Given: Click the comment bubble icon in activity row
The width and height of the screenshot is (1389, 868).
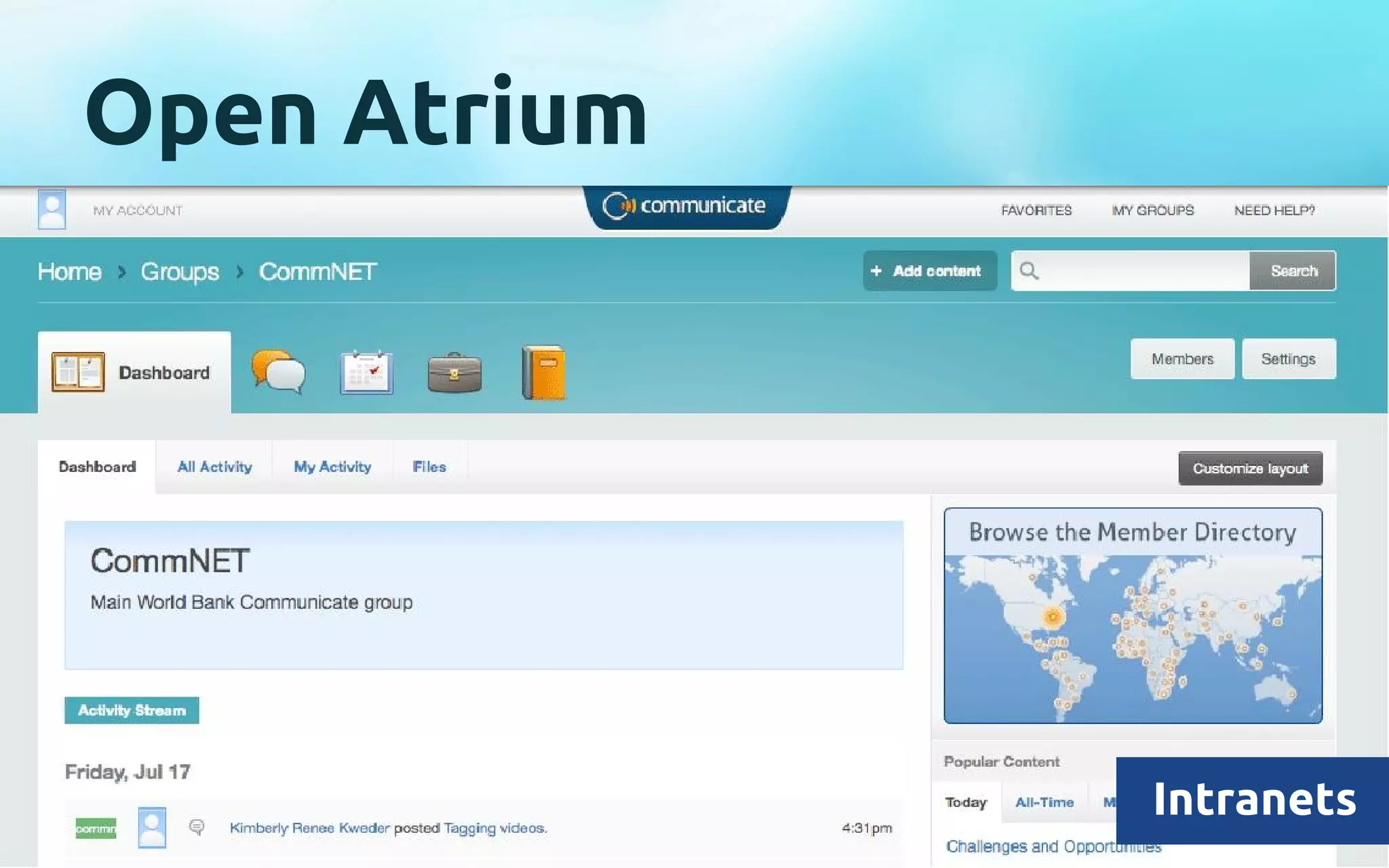Looking at the screenshot, I should click(197, 827).
